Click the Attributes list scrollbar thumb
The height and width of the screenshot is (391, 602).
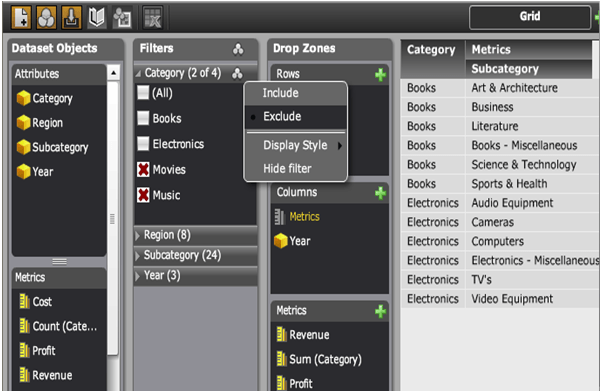tap(112, 218)
